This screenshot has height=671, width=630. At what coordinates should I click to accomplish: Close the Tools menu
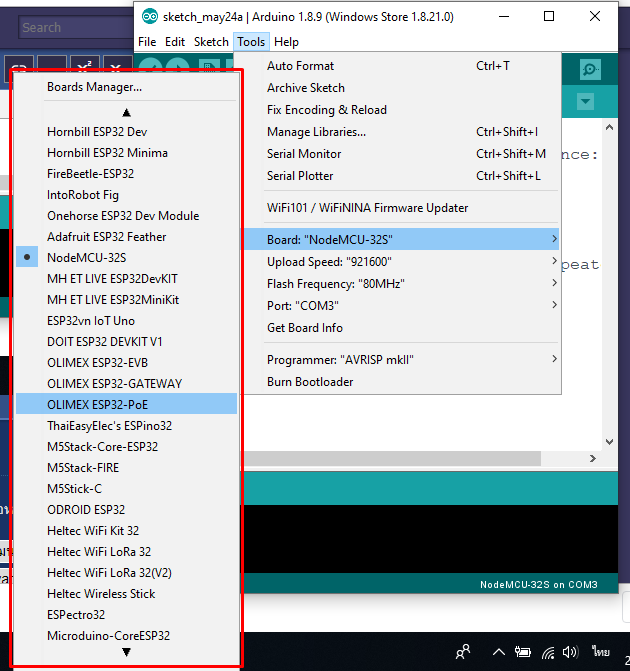point(251,42)
